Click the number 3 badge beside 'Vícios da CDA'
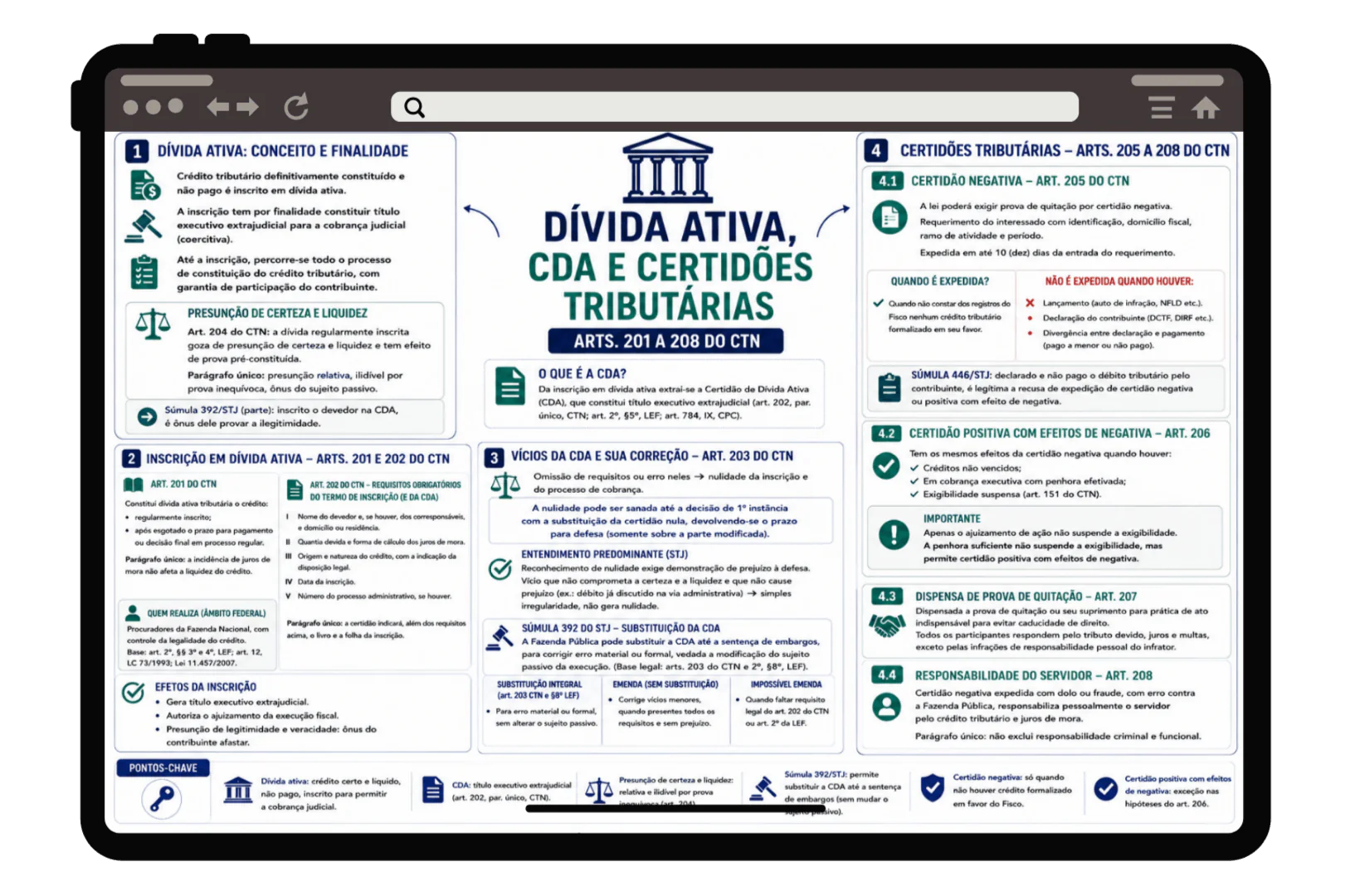This screenshot has height=896, width=1345. coord(495,457)
